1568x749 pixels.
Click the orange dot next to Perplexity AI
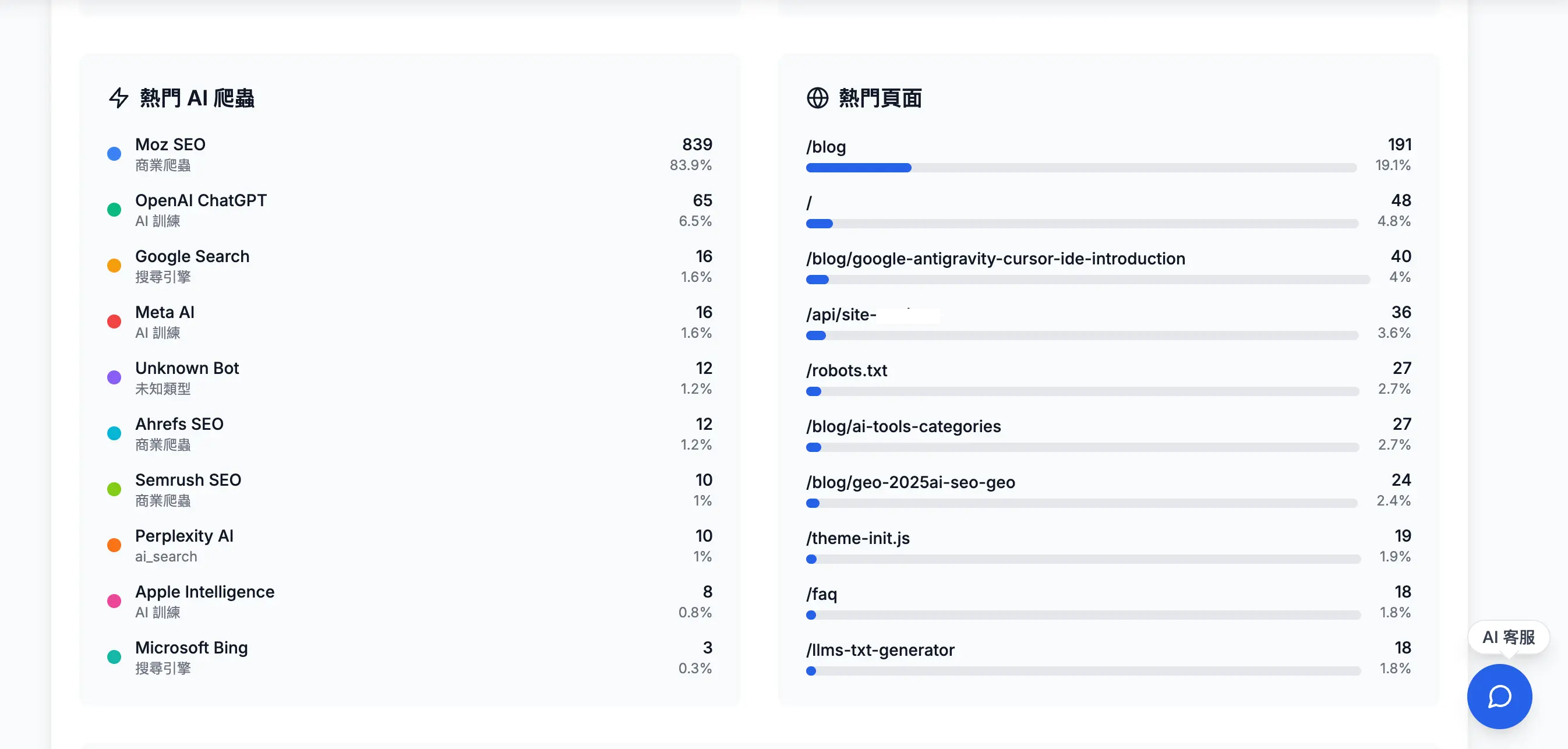[x=114, y=545]
